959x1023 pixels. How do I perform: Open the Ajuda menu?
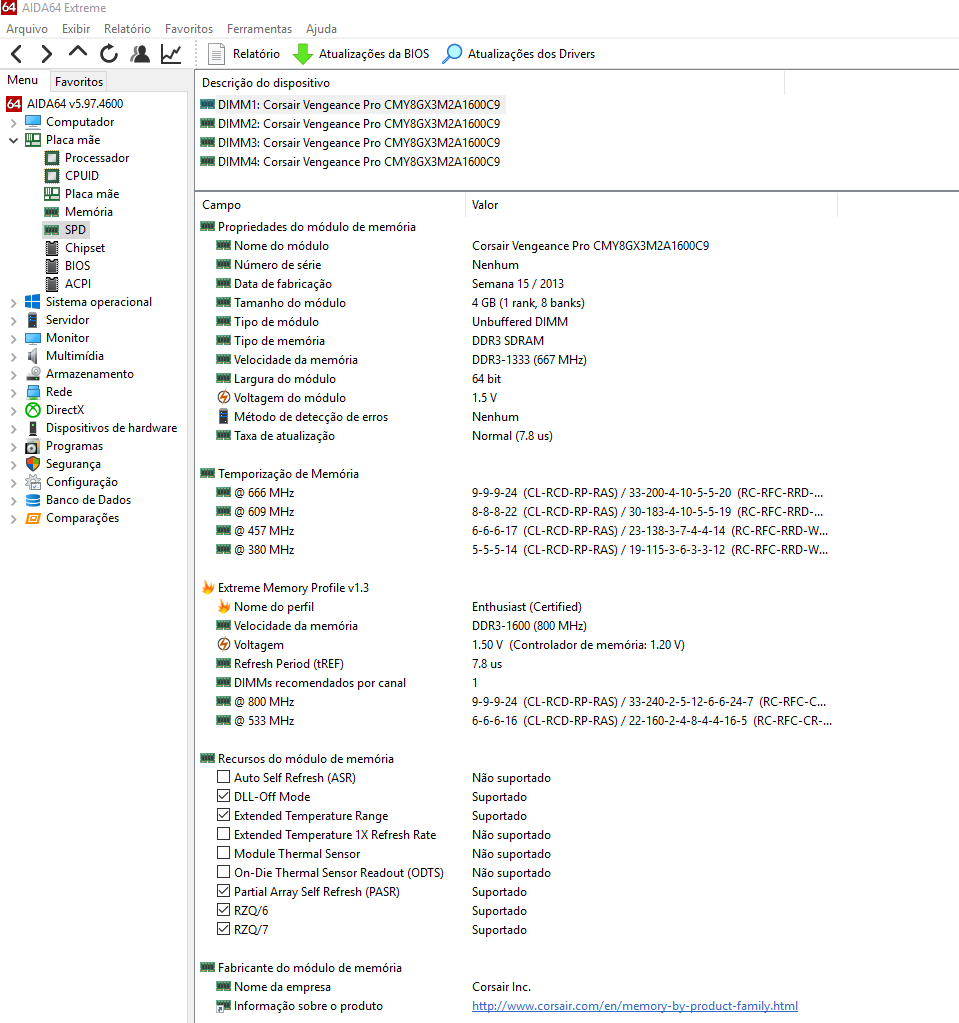click(x=321, y=29)
